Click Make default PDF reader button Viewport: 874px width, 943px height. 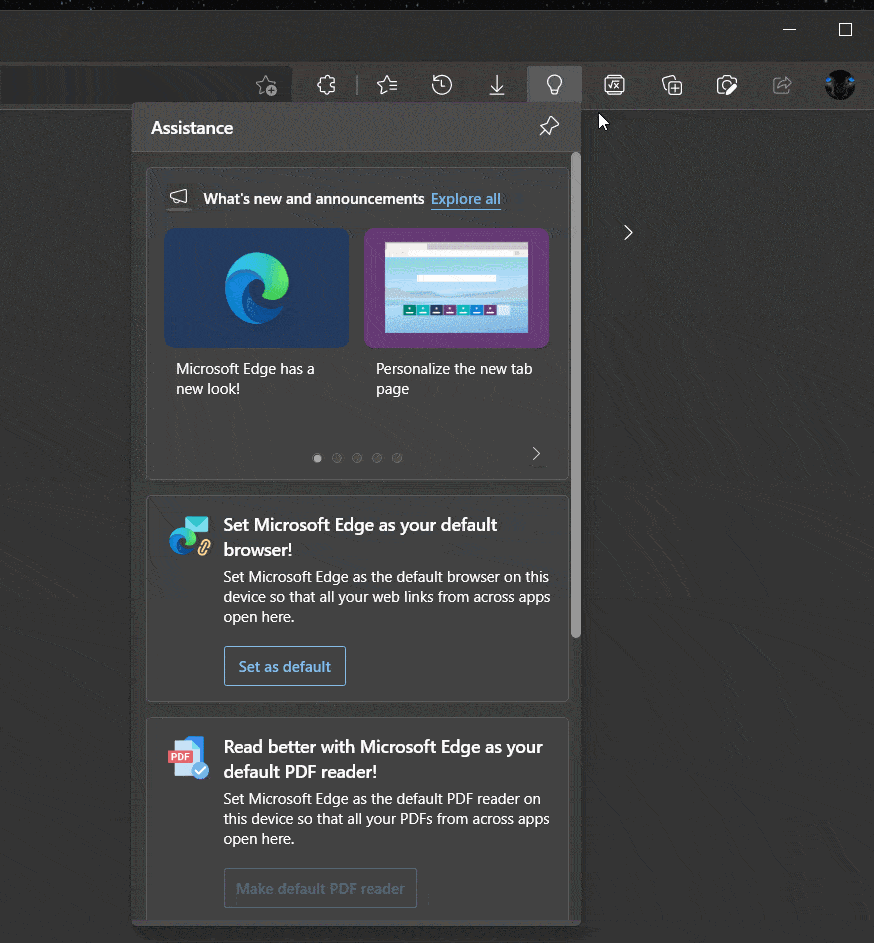pos(320,888)
